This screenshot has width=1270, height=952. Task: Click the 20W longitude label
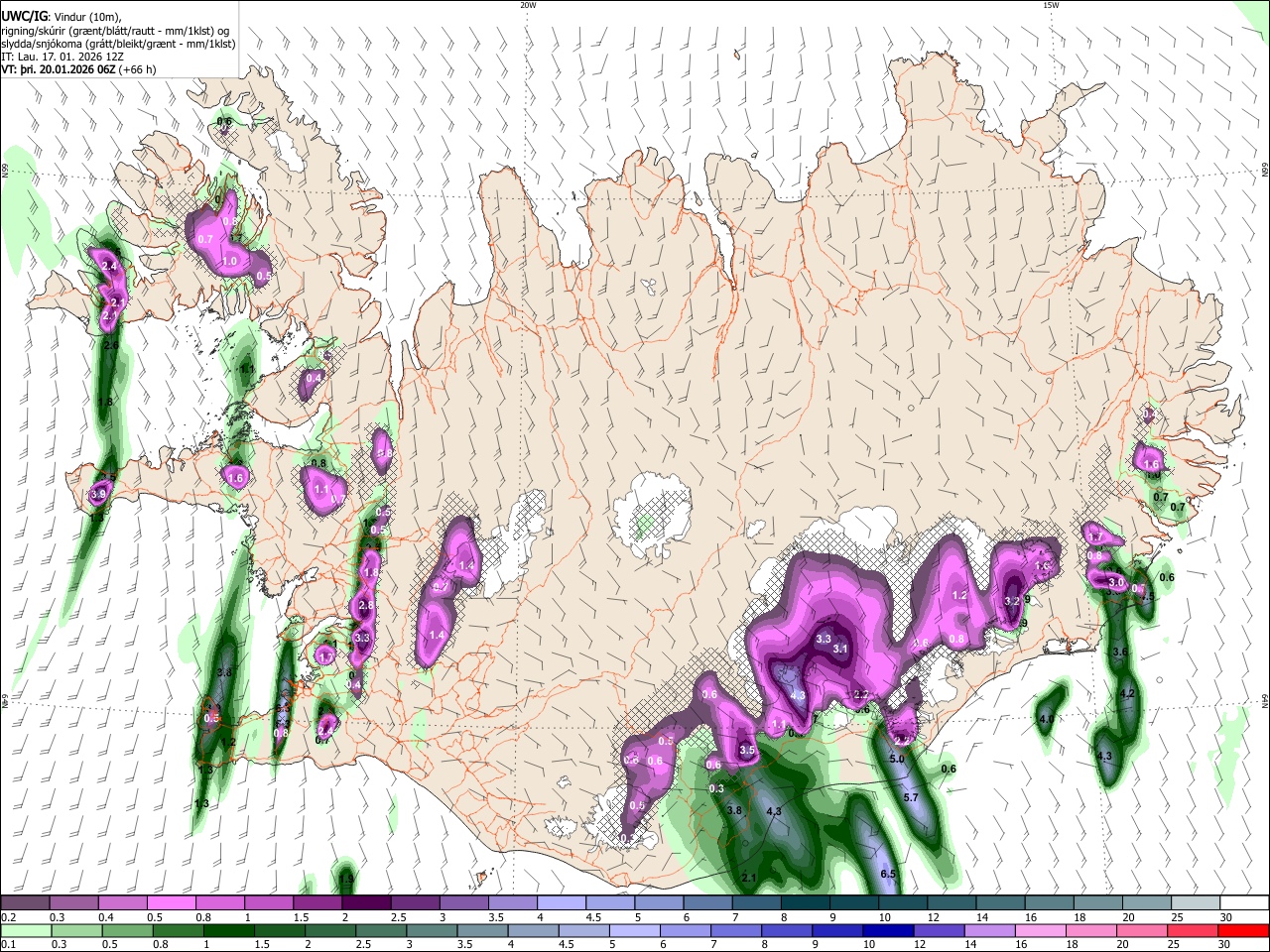[x=528, y=5]
